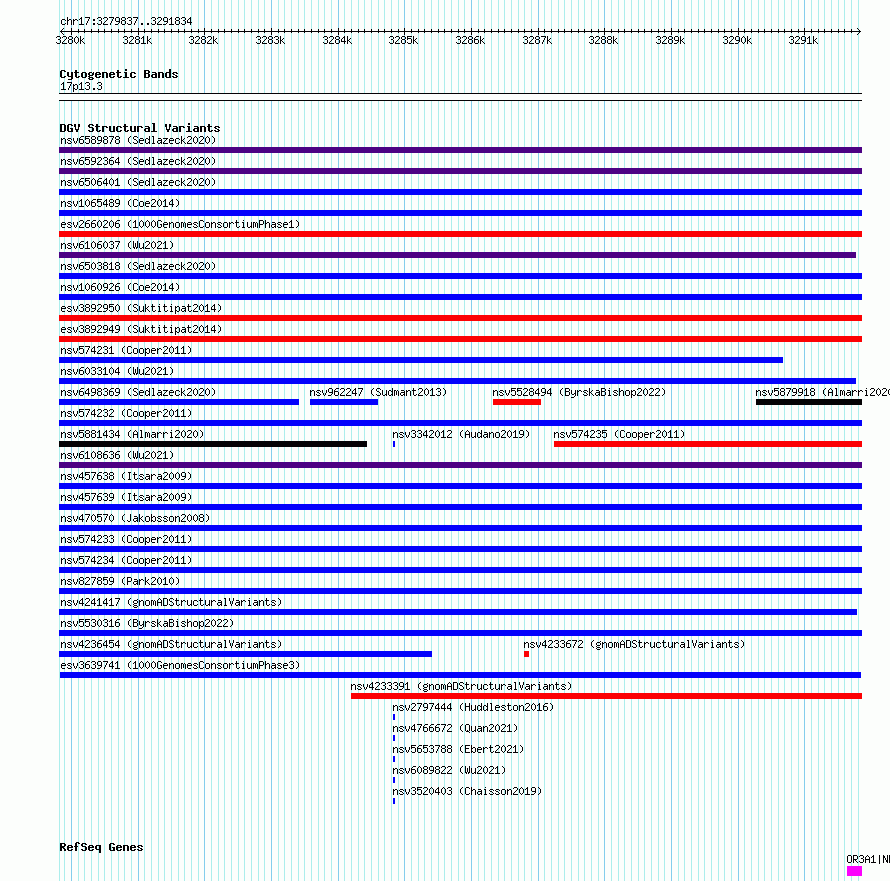Click the black nsv5881434 variant bar

click(213, 444)
